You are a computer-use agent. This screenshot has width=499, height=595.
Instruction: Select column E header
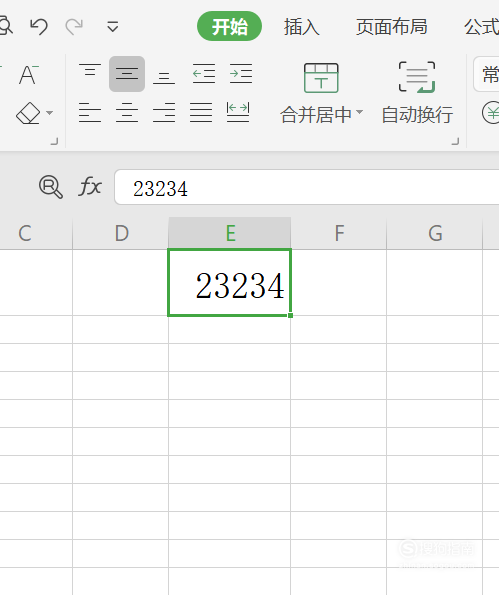coord(230,233)
